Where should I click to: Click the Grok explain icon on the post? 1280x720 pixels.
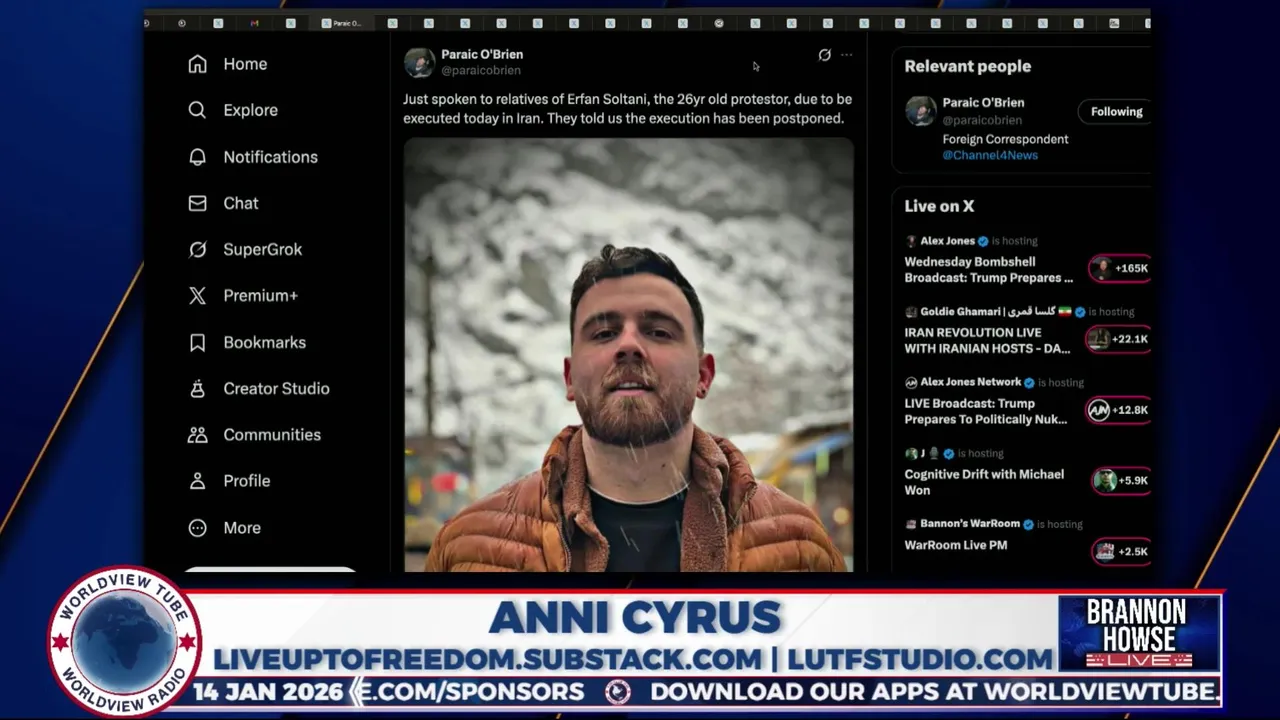point(824,55)
